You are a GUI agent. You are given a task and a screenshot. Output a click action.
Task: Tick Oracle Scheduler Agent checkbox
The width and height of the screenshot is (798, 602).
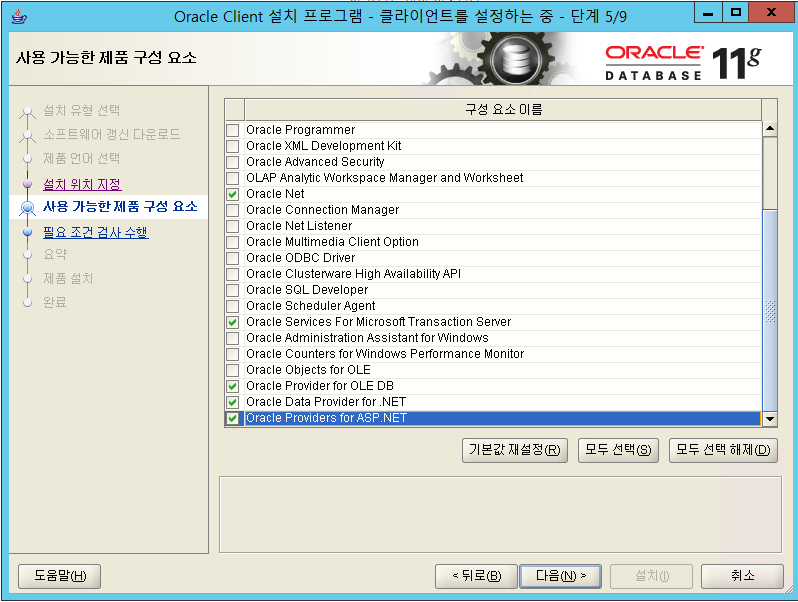pos(233,306)
